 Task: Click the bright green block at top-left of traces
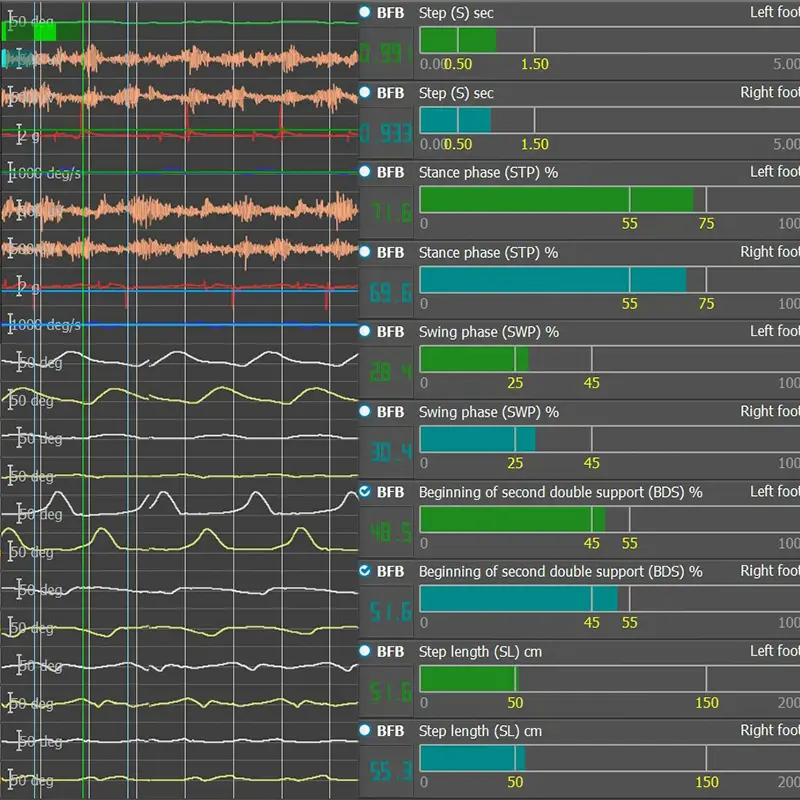[44, 32]
